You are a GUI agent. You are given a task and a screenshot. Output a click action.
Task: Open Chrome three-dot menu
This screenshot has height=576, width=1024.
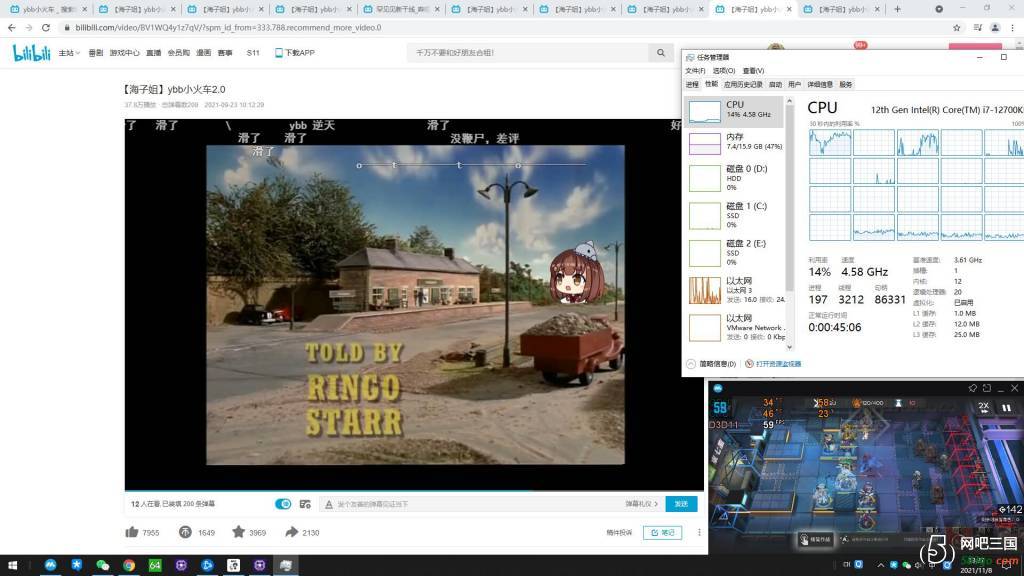point(1013,27)
